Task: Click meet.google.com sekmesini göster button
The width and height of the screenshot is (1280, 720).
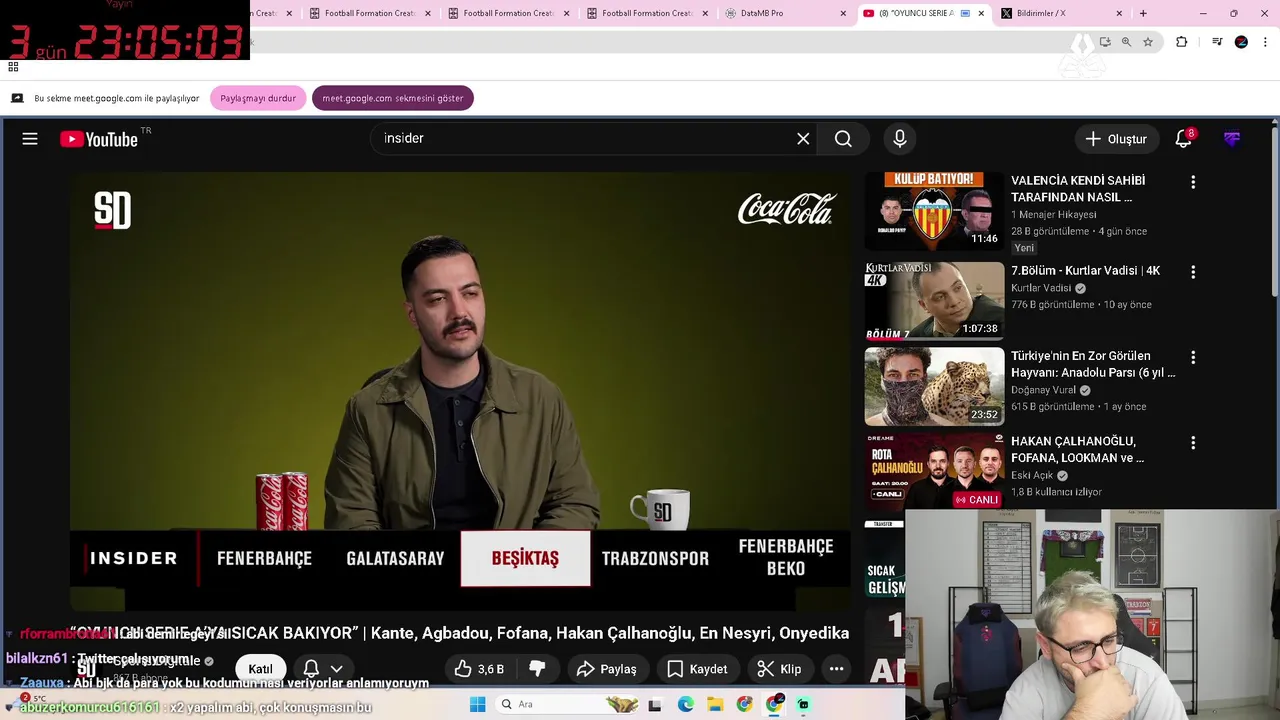Action: (x=393, y=98)
